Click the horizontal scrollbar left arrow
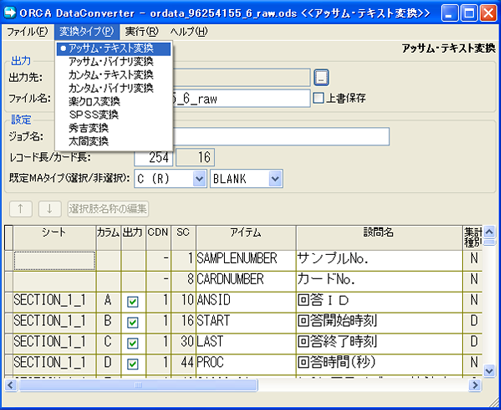The height and width of the screenshot is (410, 501). (10, 385)
